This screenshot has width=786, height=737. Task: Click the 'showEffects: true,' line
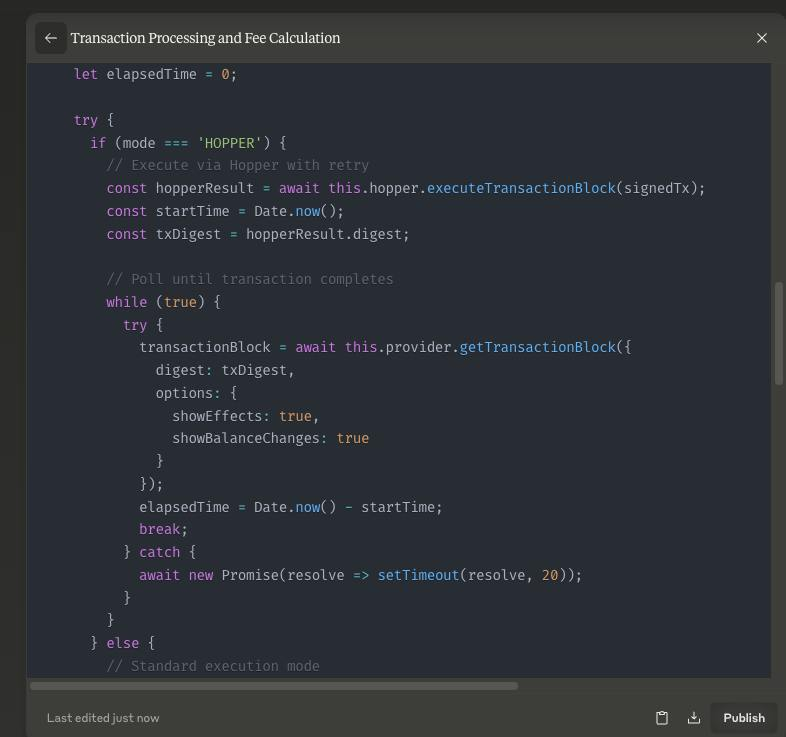click(245, 416)
